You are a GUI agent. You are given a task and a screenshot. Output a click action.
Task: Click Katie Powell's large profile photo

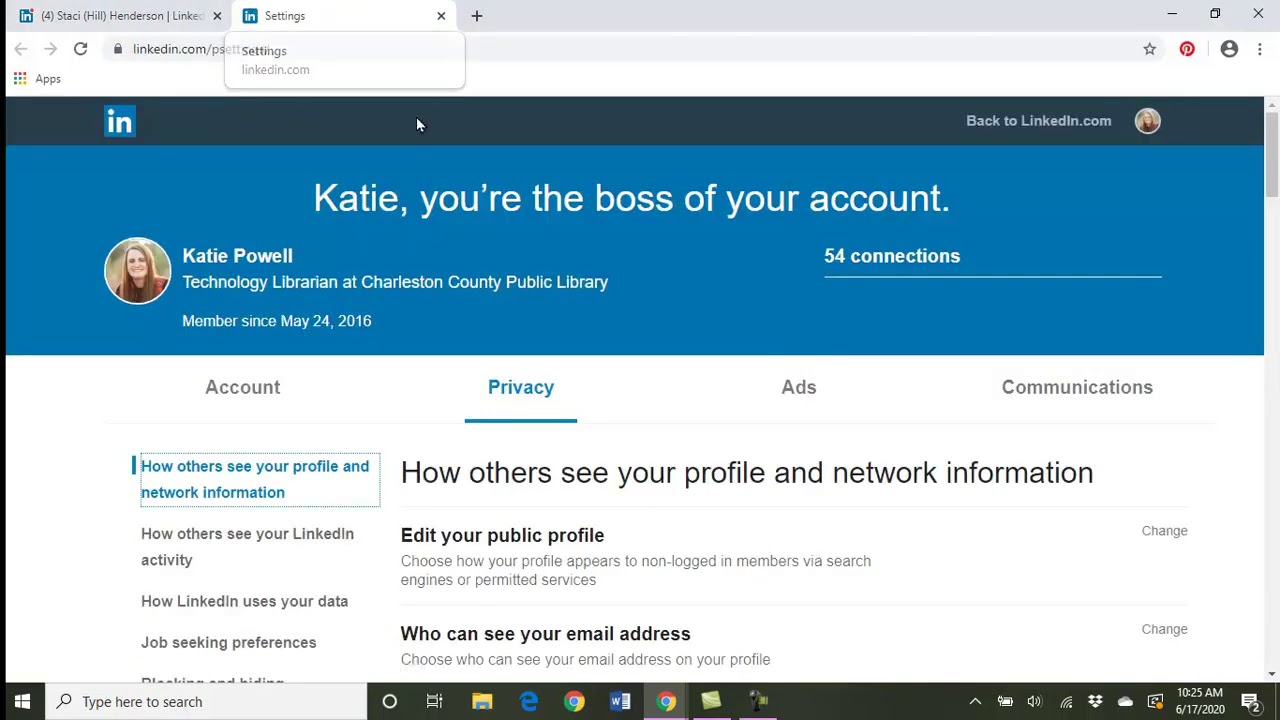[x=138, y=270]
